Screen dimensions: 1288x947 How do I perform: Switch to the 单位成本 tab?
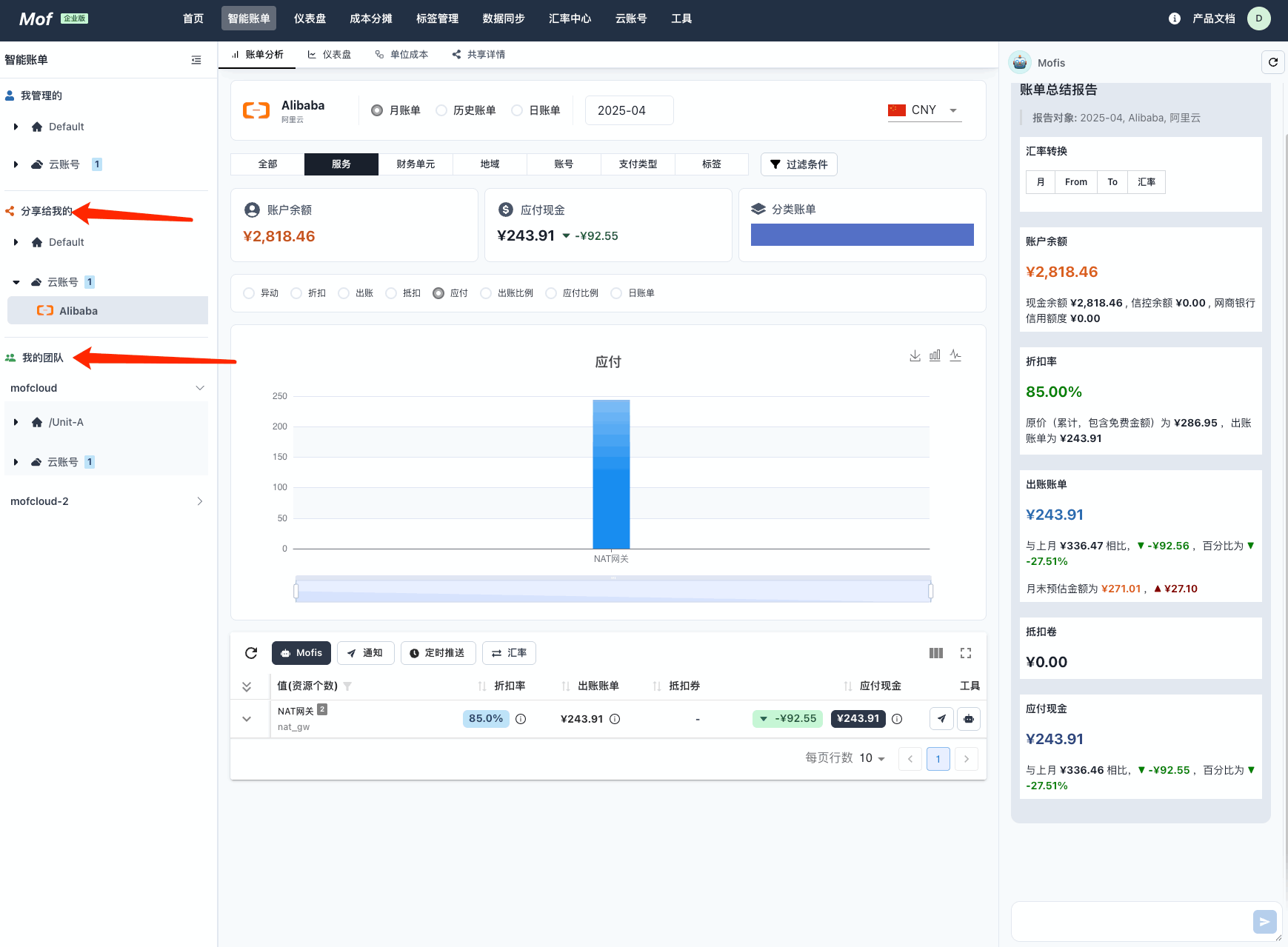pos(401,55)
